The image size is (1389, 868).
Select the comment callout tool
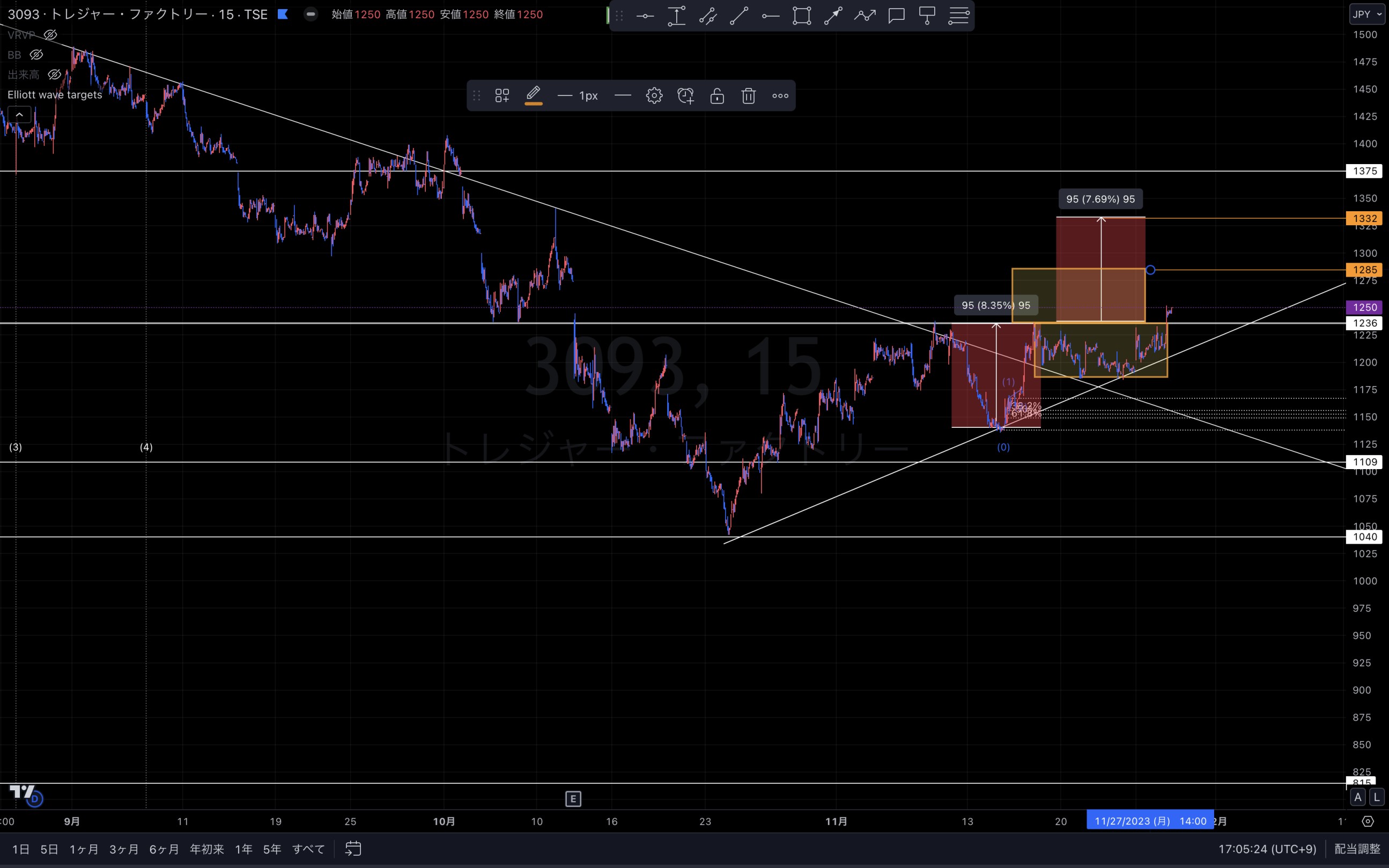(896, 16)
